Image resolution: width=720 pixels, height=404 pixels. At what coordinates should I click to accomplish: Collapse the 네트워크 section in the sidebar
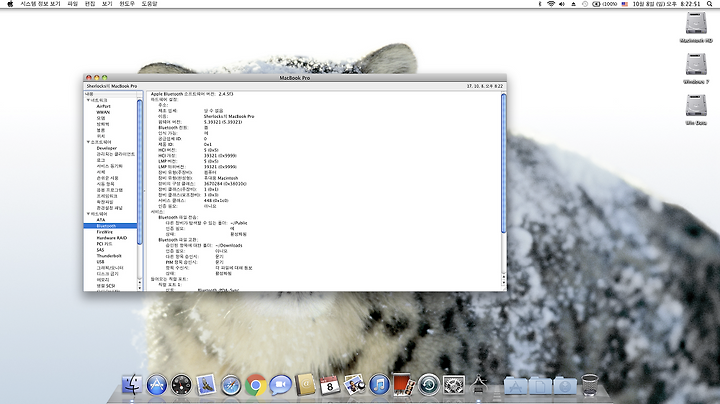(x=88, y=100)
